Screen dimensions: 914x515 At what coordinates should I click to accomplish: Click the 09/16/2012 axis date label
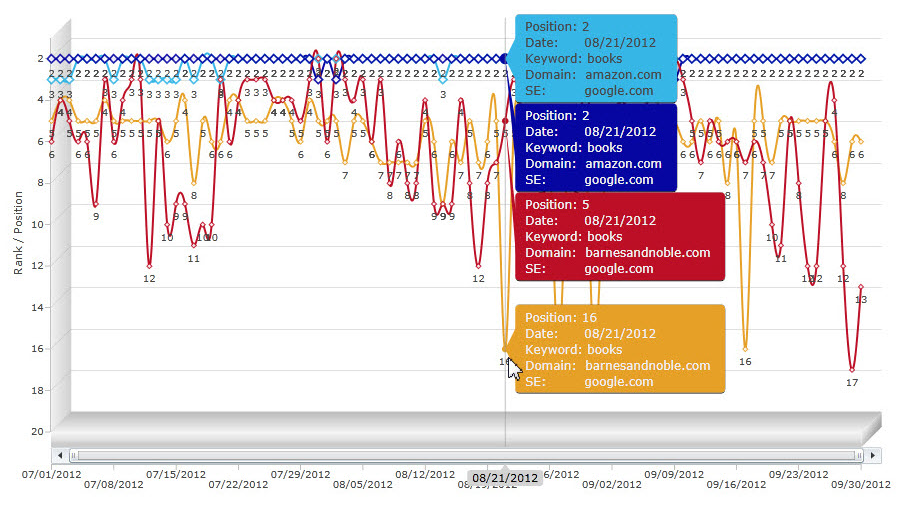736,484
